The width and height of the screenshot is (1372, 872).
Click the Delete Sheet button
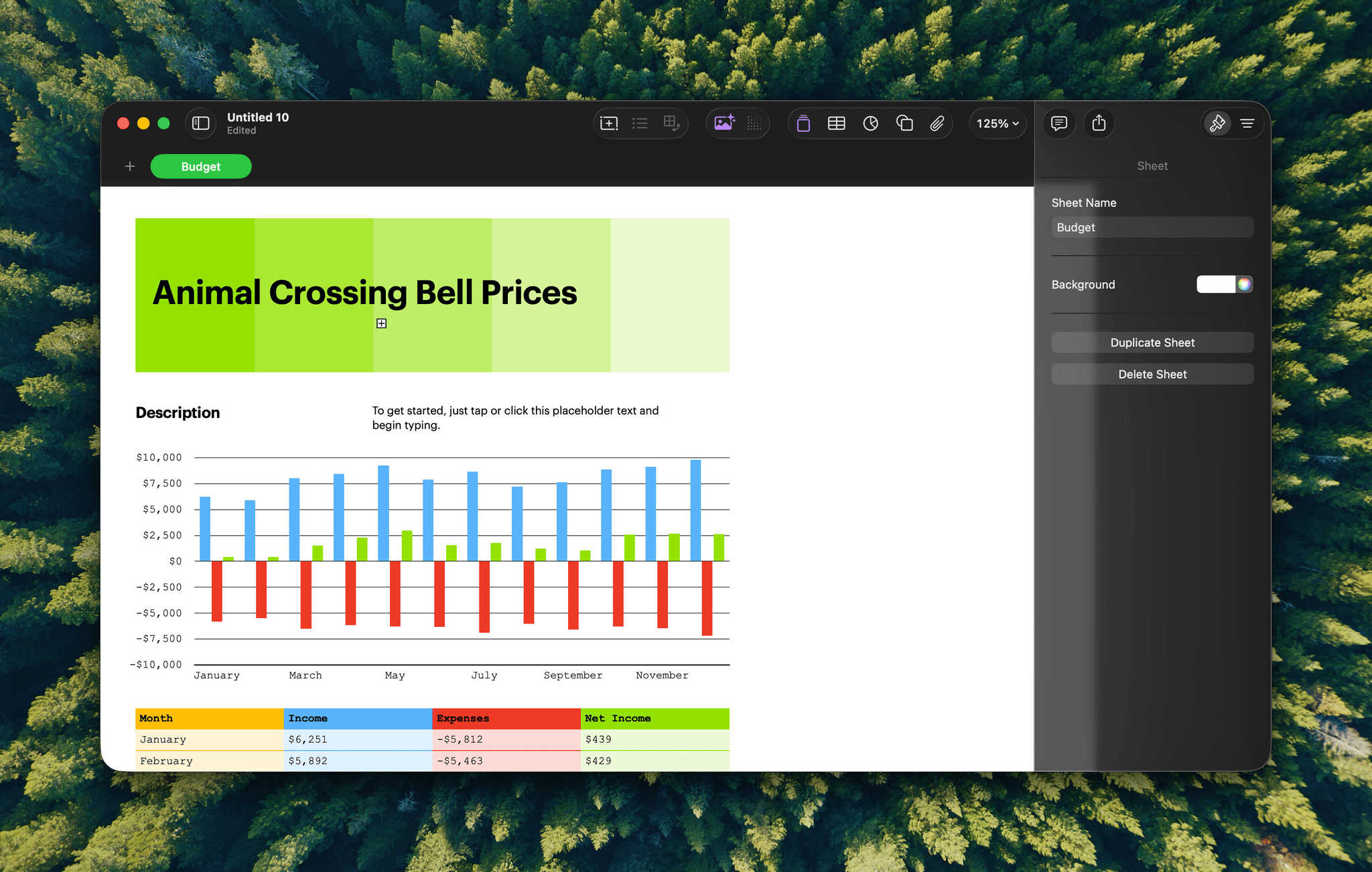(1152, 374)
